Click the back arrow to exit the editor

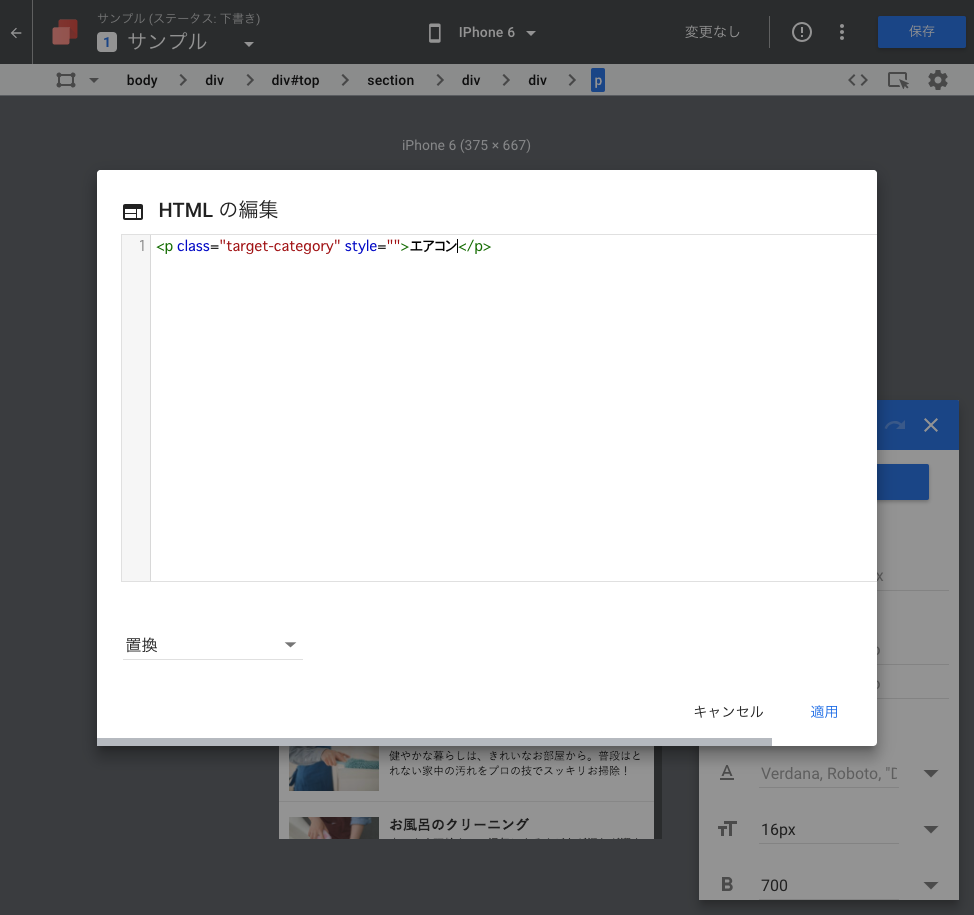tap(15, 31)
